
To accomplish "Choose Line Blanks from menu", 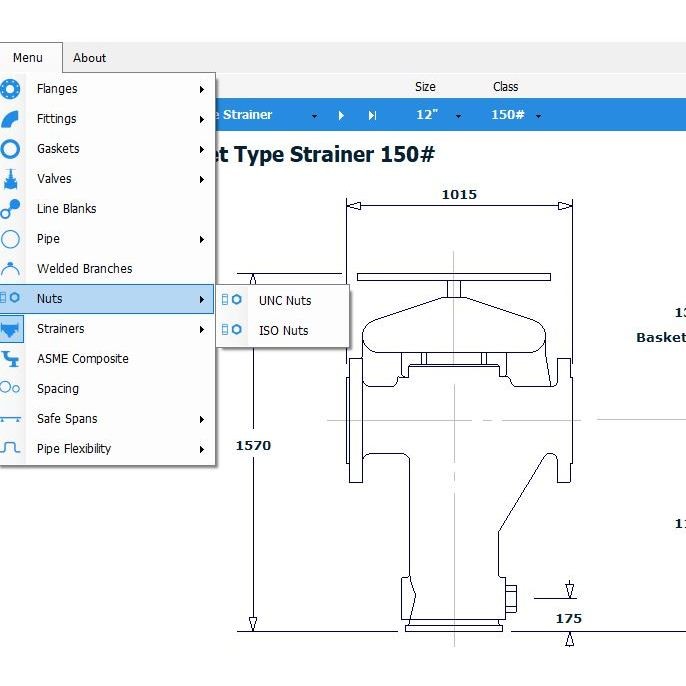I will coord(107,209).
